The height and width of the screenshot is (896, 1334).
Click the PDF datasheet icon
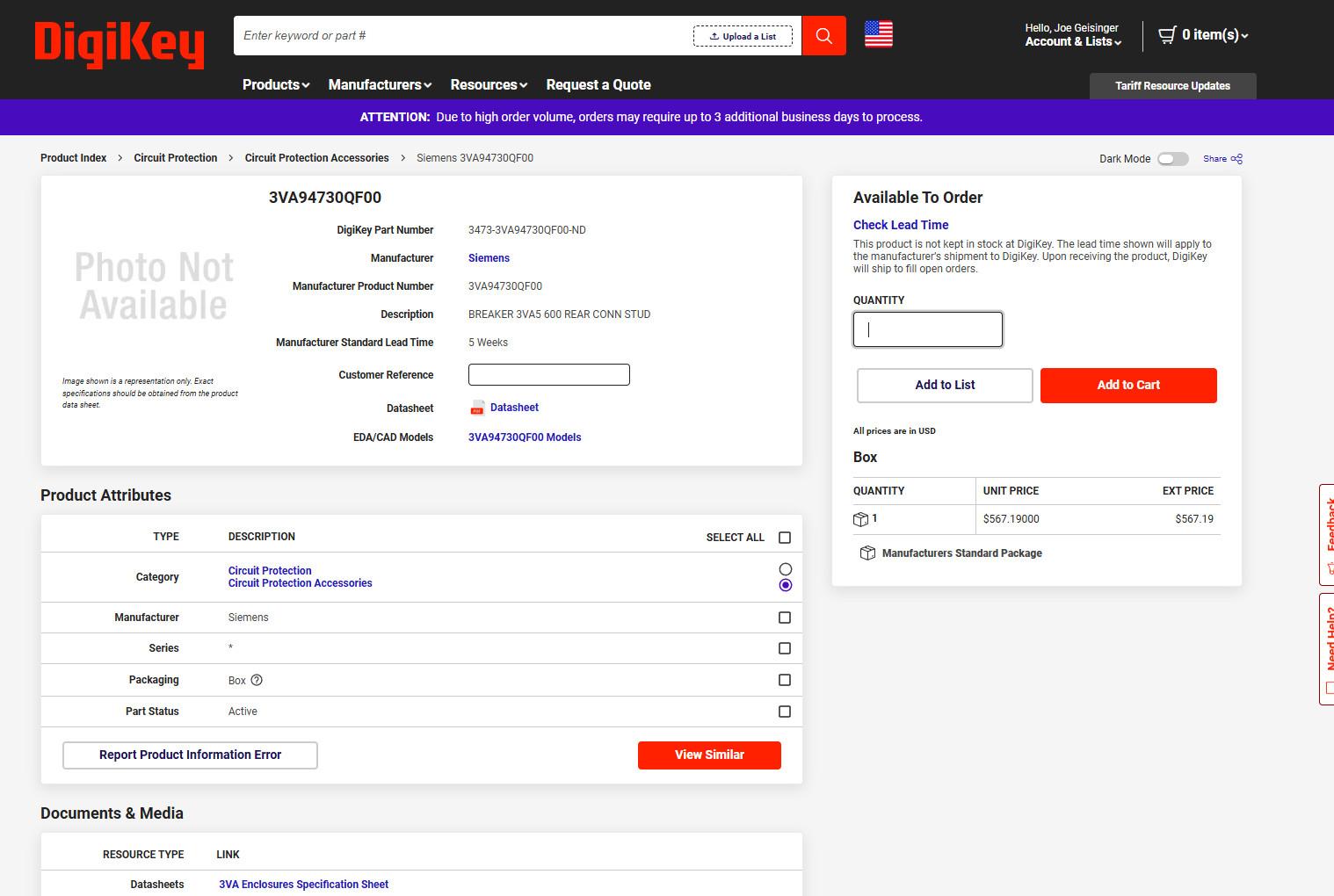pyautogui.click(x=477, y=408)
